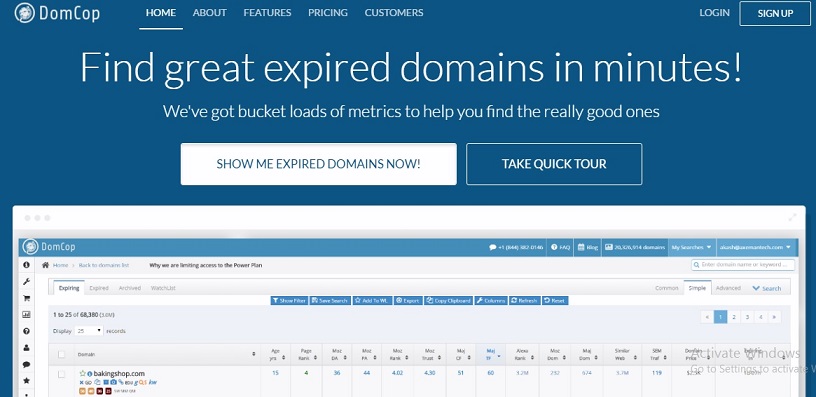The image size is (816, 397).
Task: Click the Columns button
Action: [491, 301]
